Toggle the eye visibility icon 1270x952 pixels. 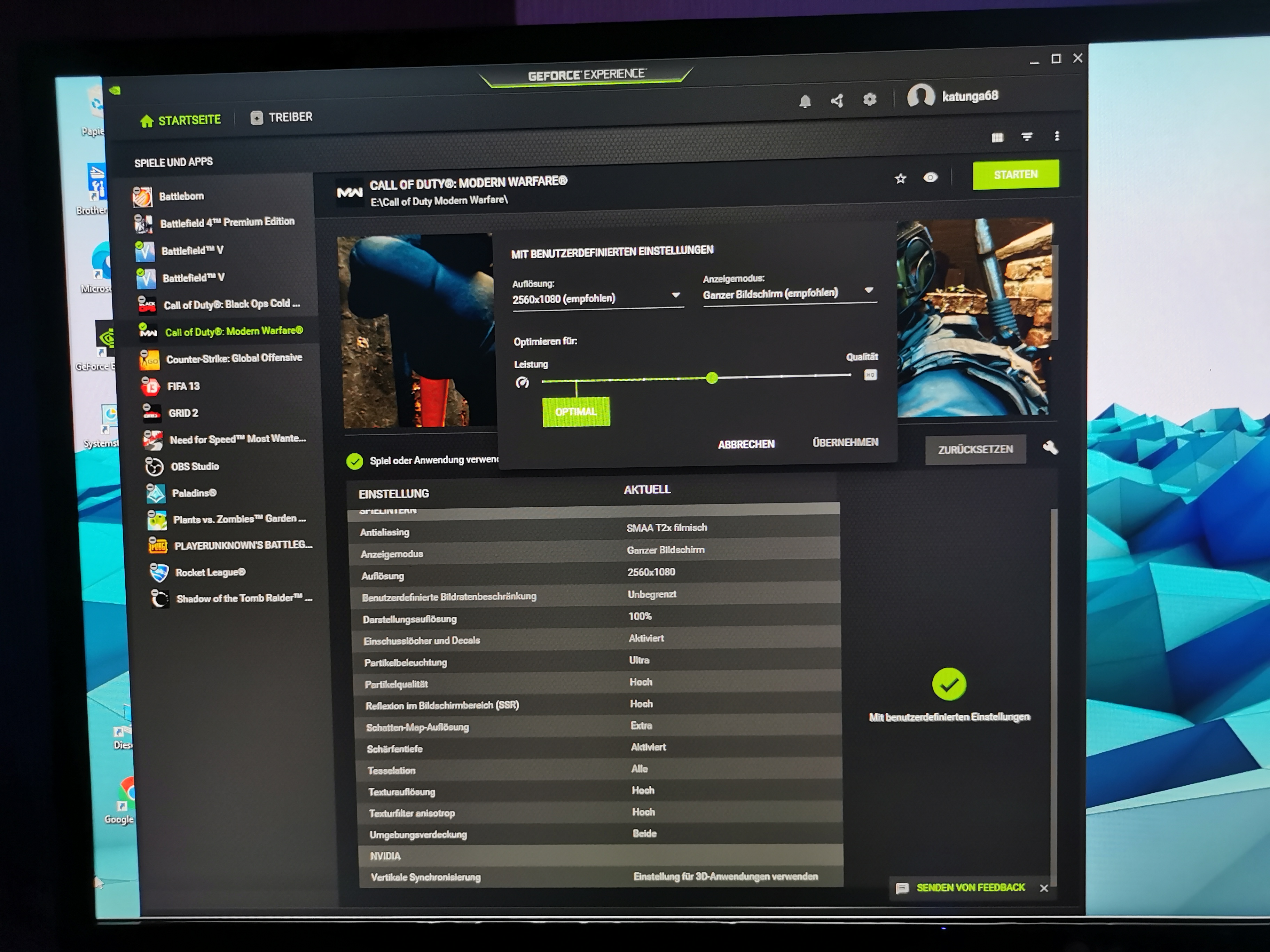[930, 177]
